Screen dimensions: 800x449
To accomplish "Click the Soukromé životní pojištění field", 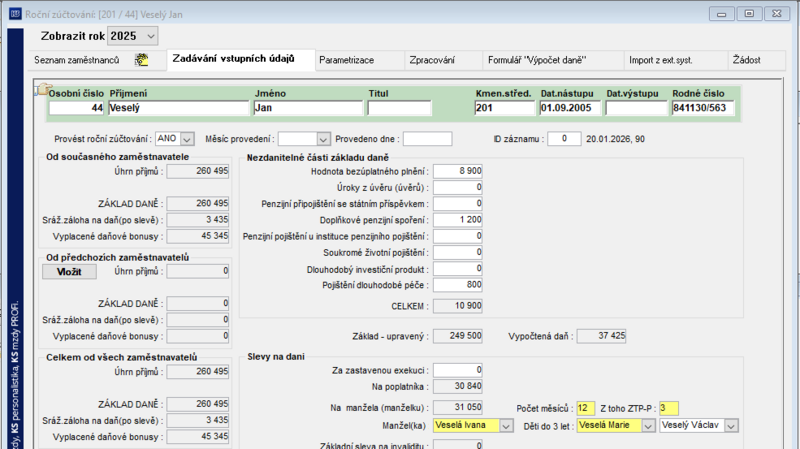I will click(458, 253).
